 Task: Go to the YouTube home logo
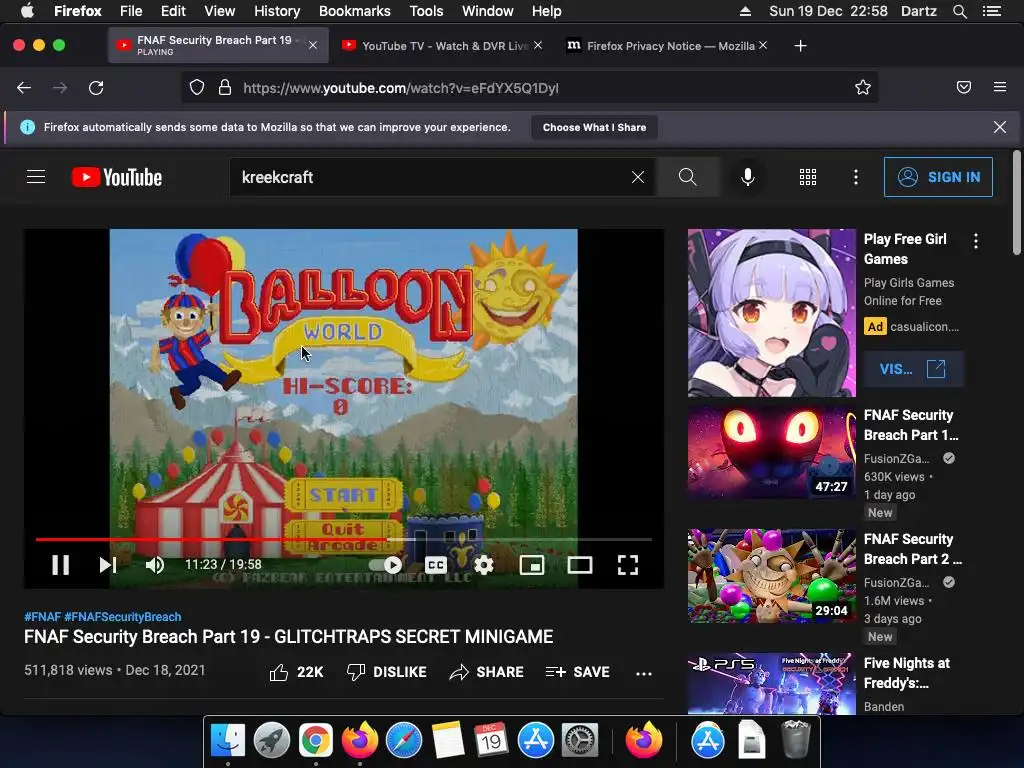tap(117, 177)
